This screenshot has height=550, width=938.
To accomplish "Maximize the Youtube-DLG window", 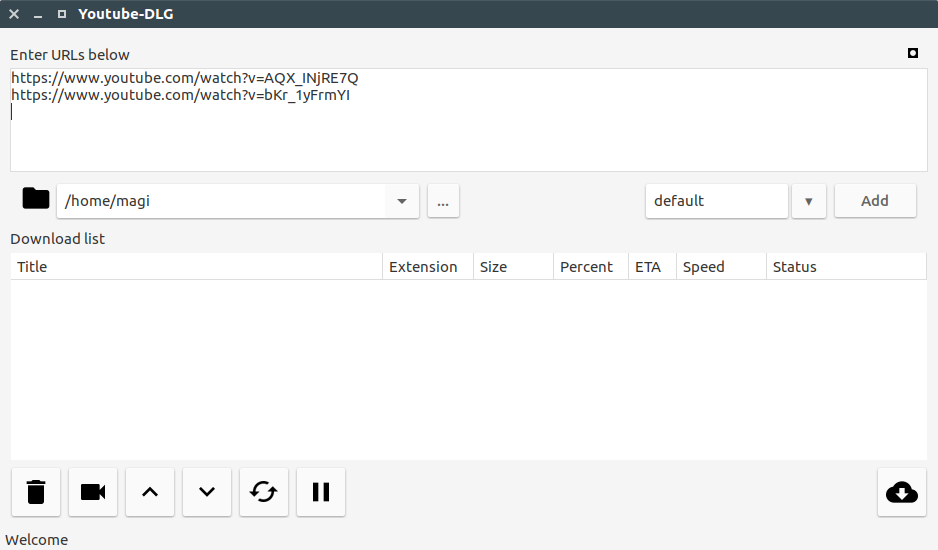I will tap(62, 14).
